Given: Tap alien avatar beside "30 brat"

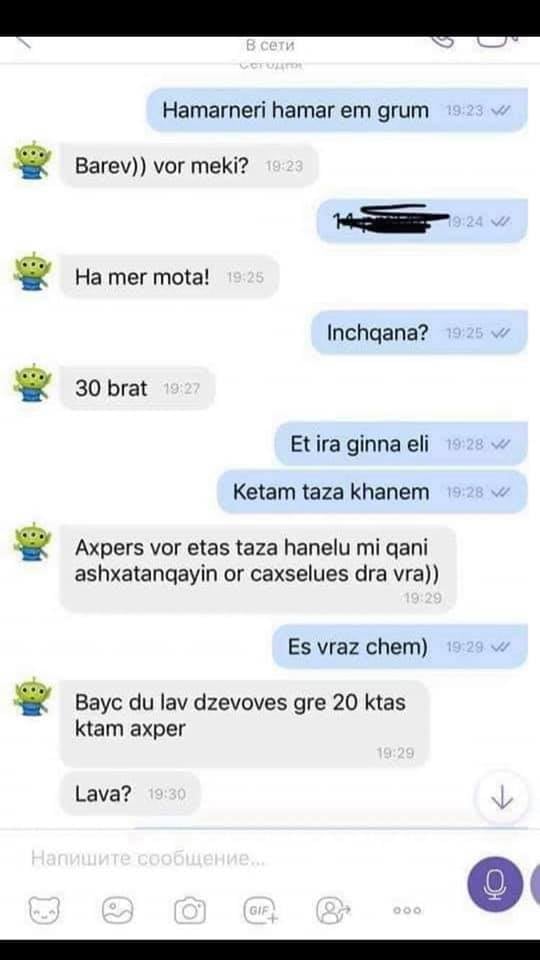Looking at the screenshot, I should [x=32, y=383].
